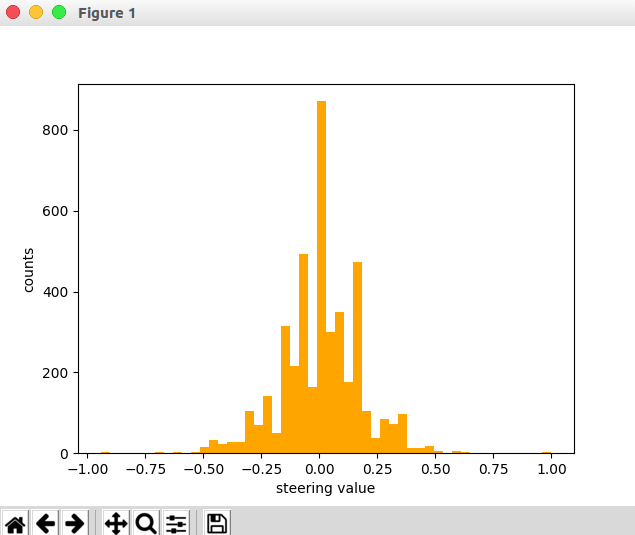Click the 'steering value' x-axis label
This screenshot has height=535, width=635.
(x=325, y=488)
